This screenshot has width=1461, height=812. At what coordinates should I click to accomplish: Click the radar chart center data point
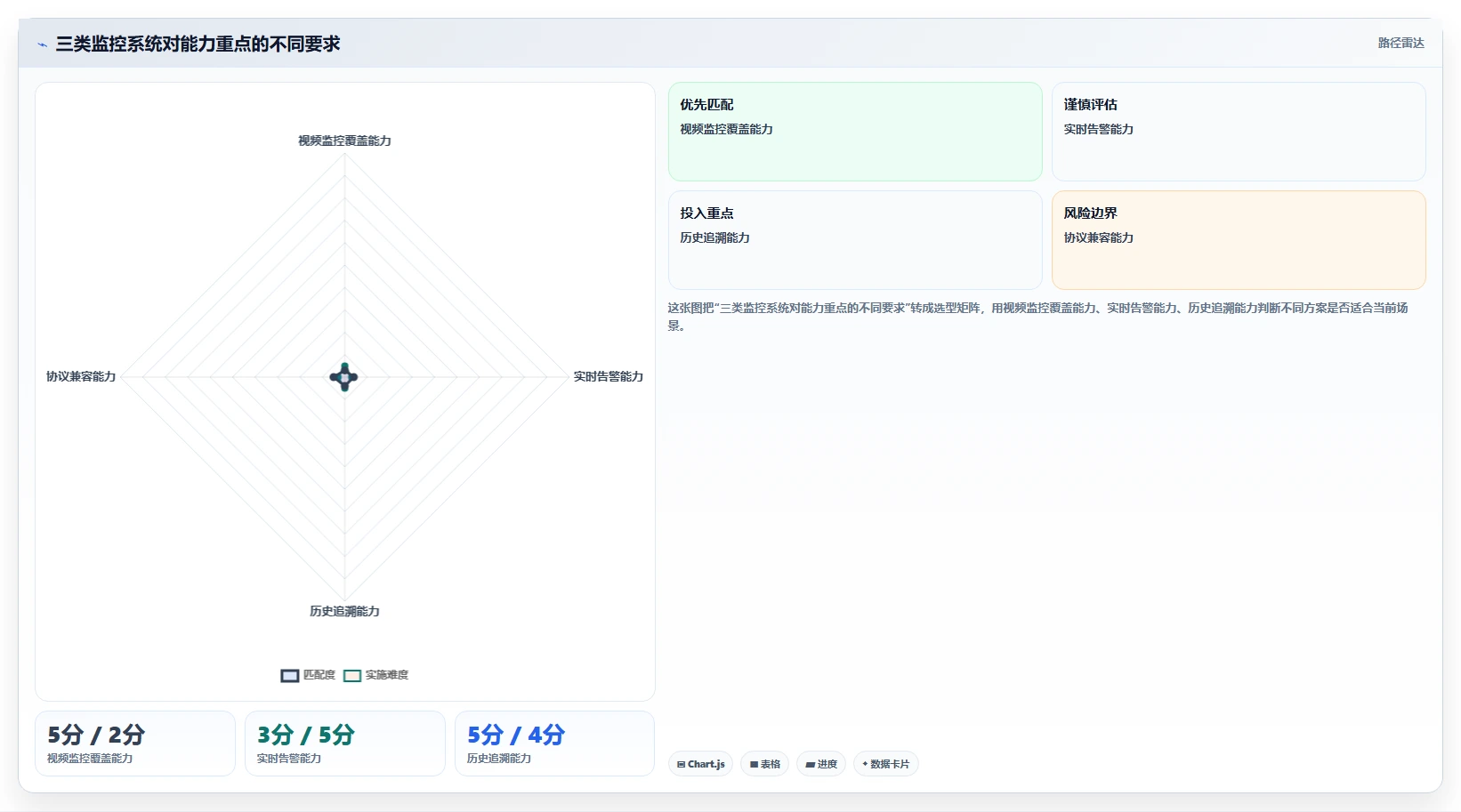click(344, 377)
